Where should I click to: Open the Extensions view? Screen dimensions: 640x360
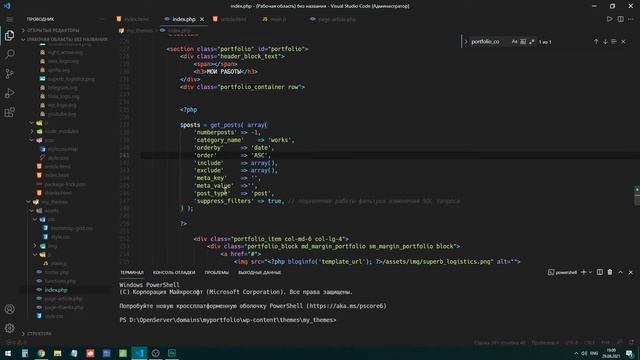[9, 112]
